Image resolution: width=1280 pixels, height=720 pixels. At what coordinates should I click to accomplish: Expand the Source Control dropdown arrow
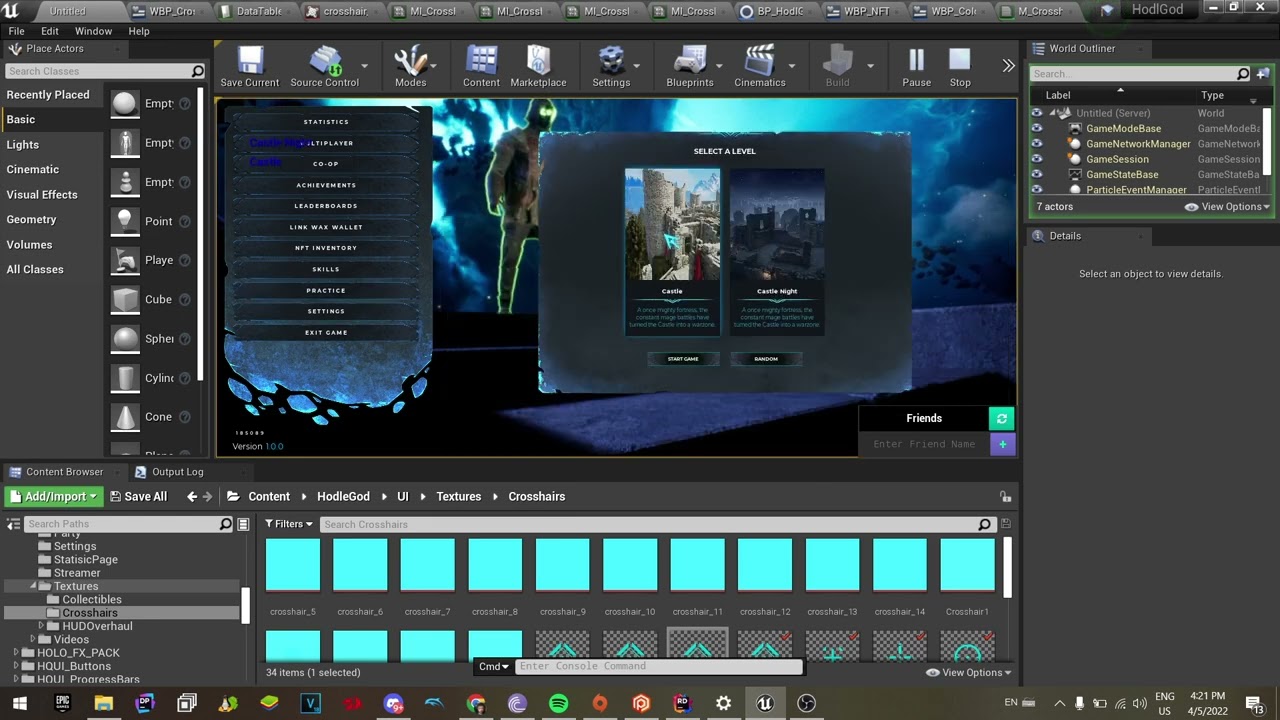(x=364, y=66)
